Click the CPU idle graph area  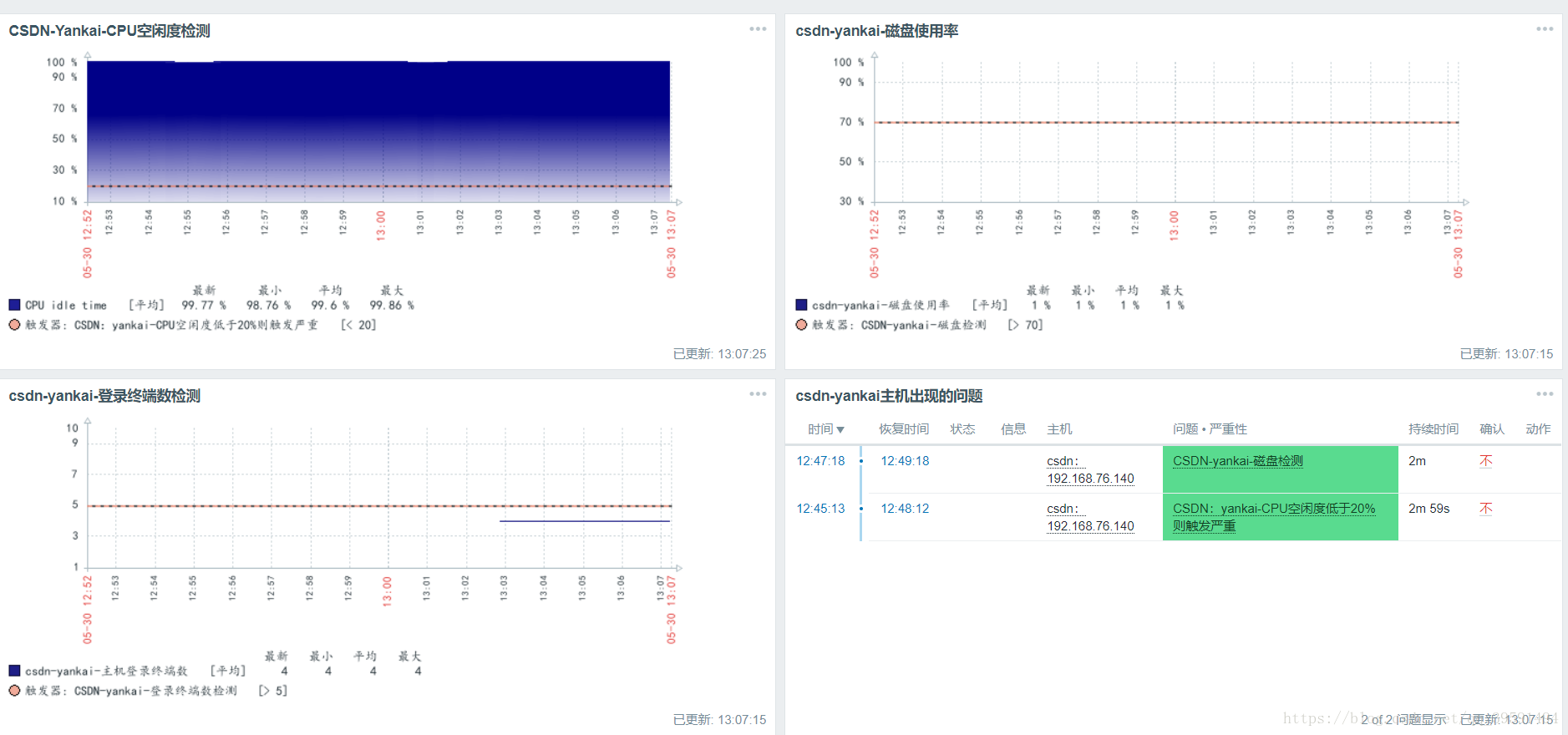(378, 131)
